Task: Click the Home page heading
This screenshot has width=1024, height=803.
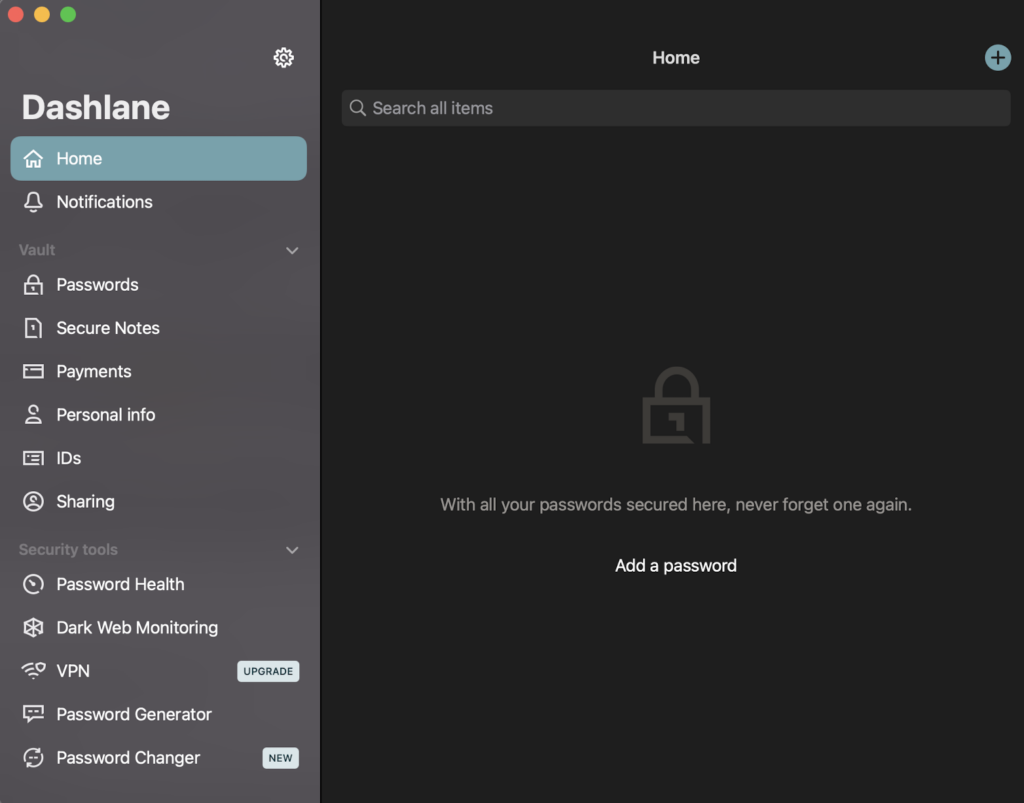Action: pyautogui.click(x=676, y=58)
